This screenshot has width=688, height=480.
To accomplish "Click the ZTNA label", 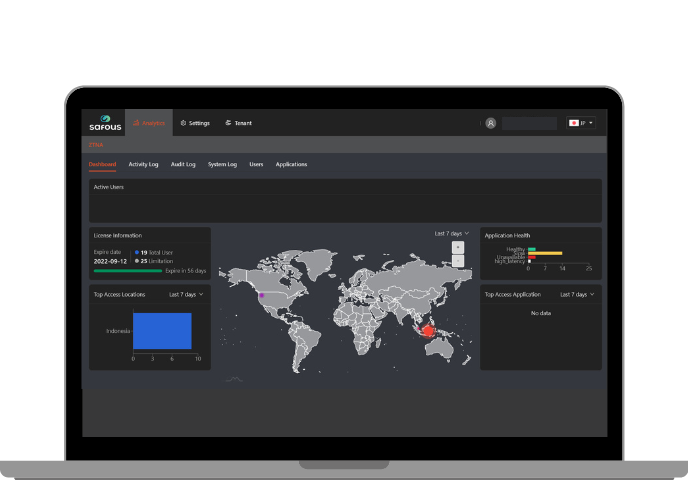I will click(x=96, y=145).
